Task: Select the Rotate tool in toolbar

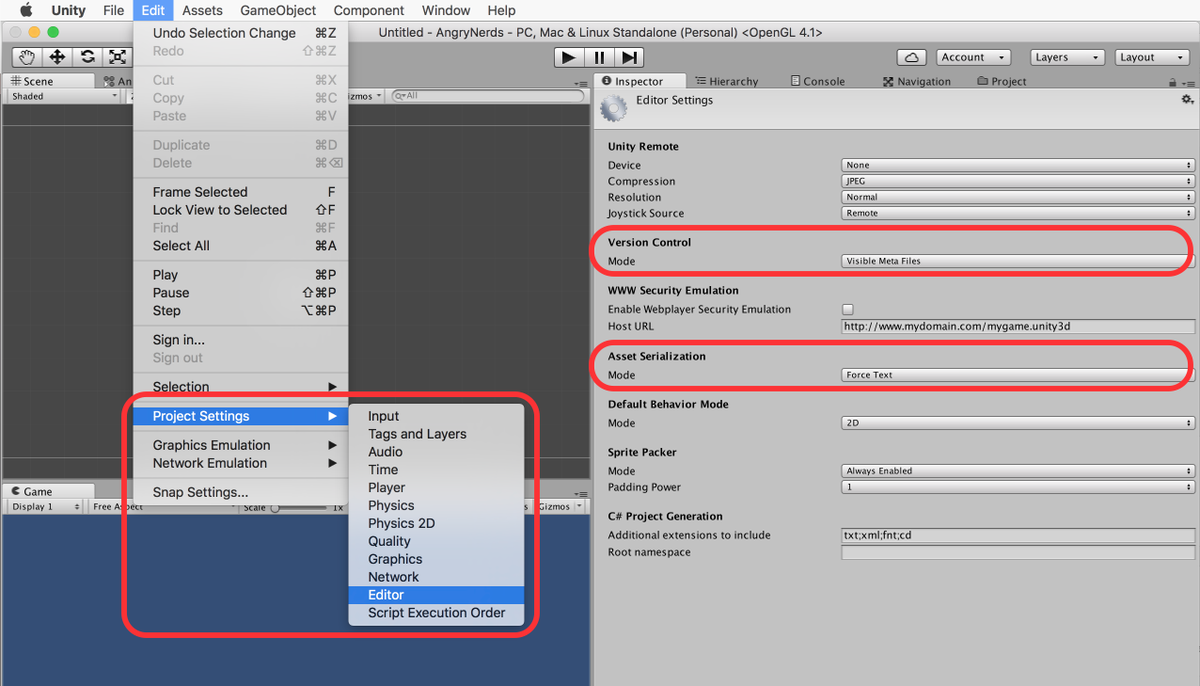Action: [88, 57]
